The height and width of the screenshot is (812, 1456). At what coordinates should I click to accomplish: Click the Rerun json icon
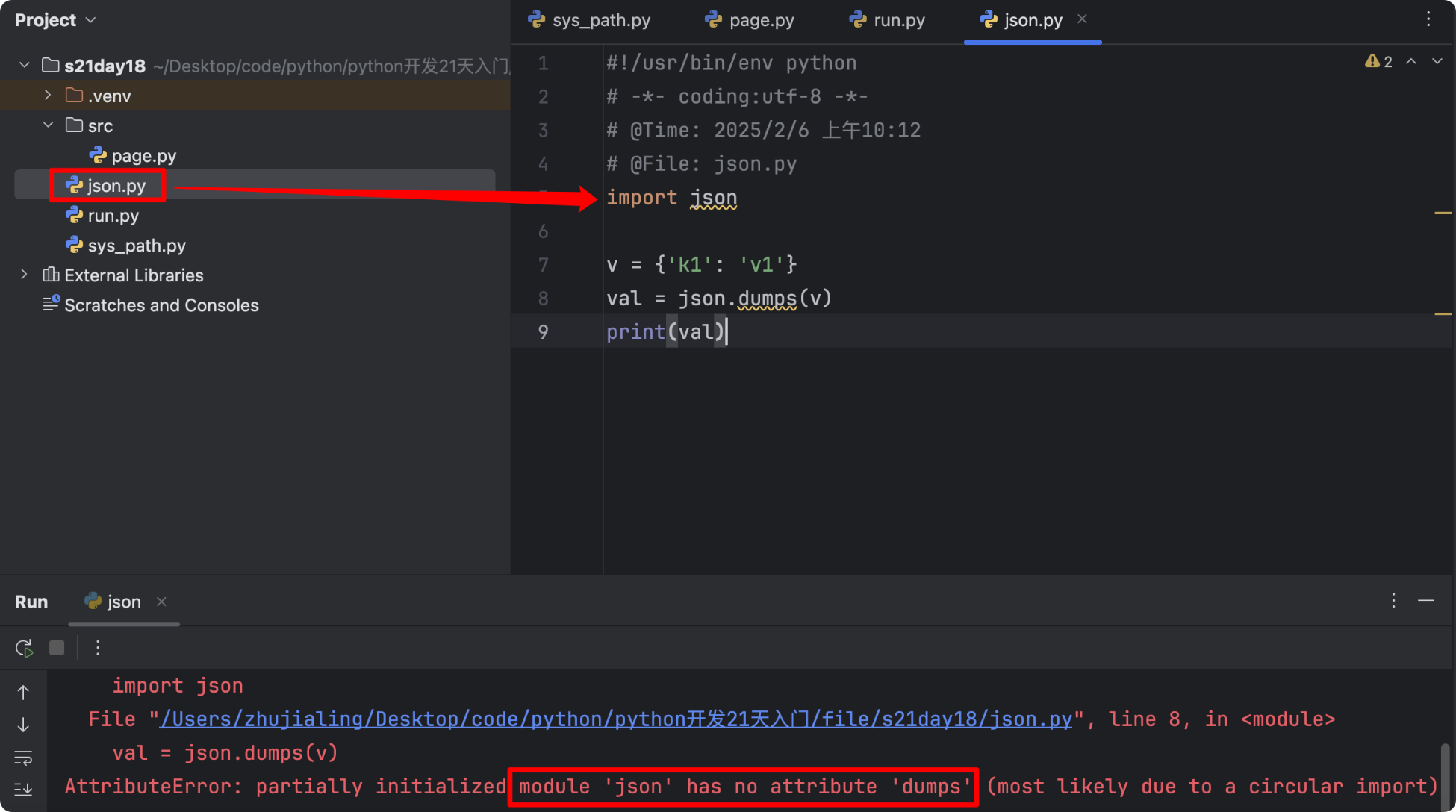(x=24, y=648)
